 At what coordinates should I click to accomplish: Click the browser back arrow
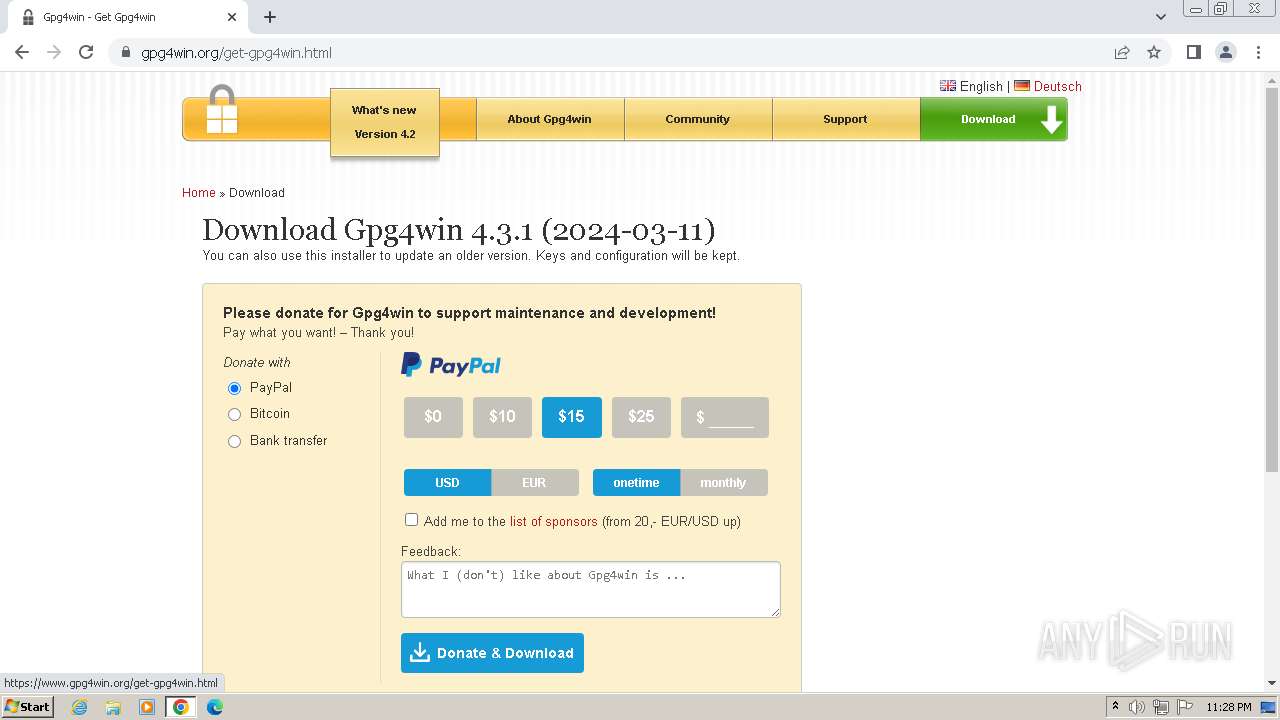tap(22, 53)
